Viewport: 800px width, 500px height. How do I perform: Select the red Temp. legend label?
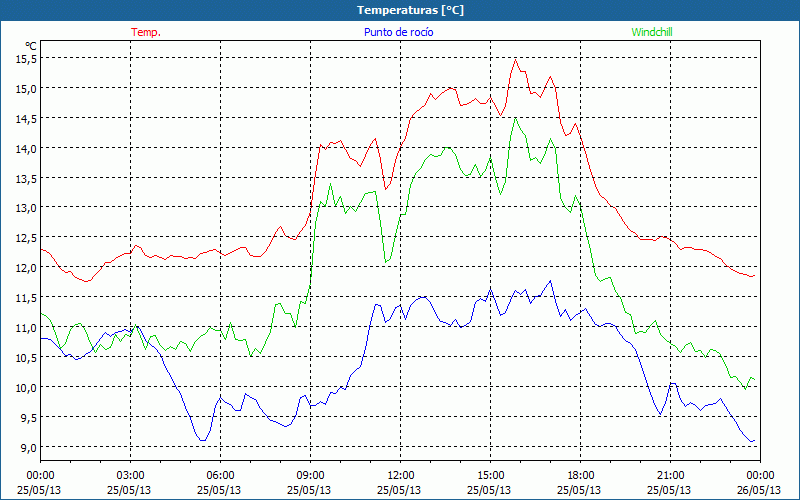click(146, 32)
